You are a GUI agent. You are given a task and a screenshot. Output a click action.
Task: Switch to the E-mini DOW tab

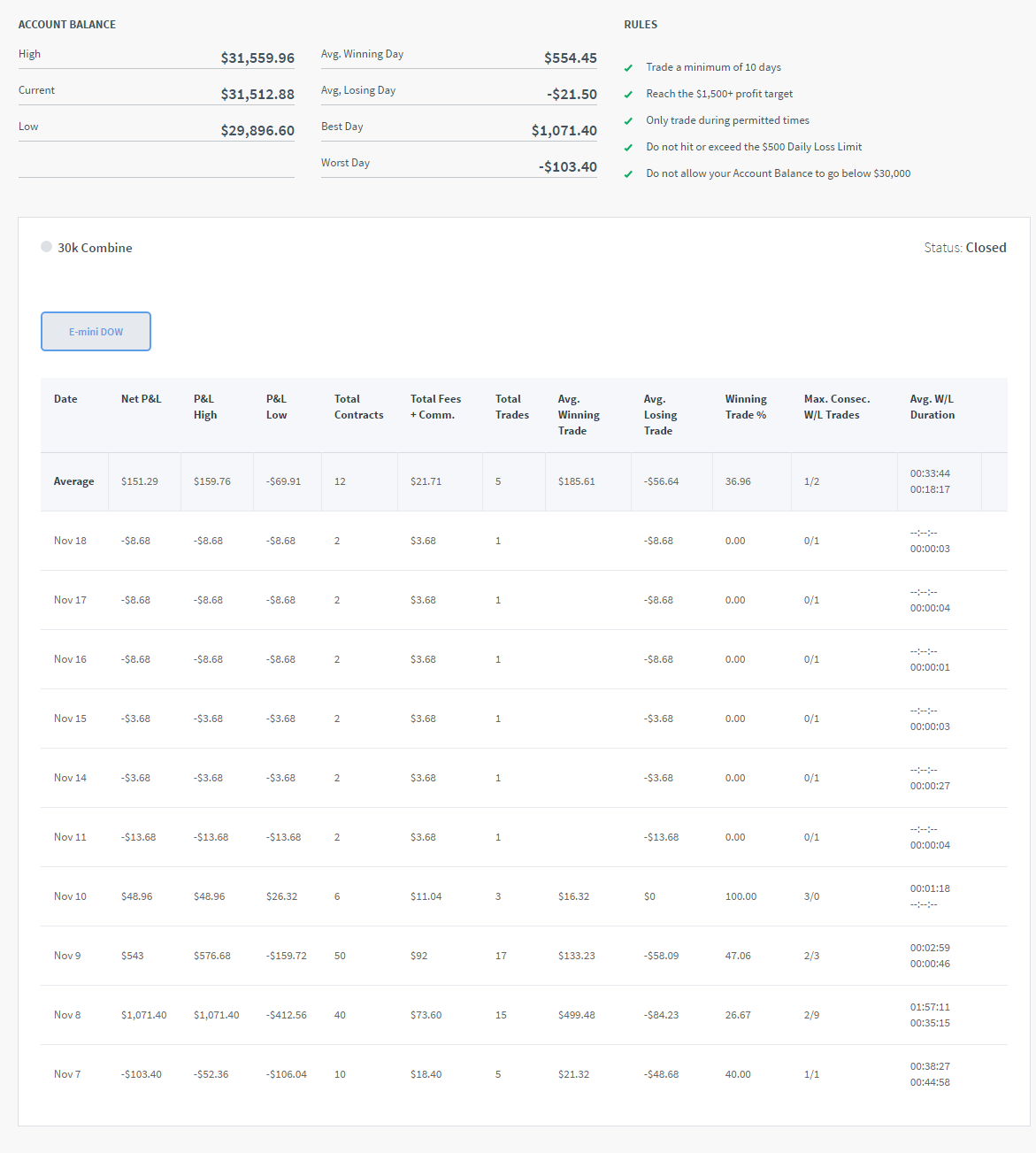(x=96, y=331)
